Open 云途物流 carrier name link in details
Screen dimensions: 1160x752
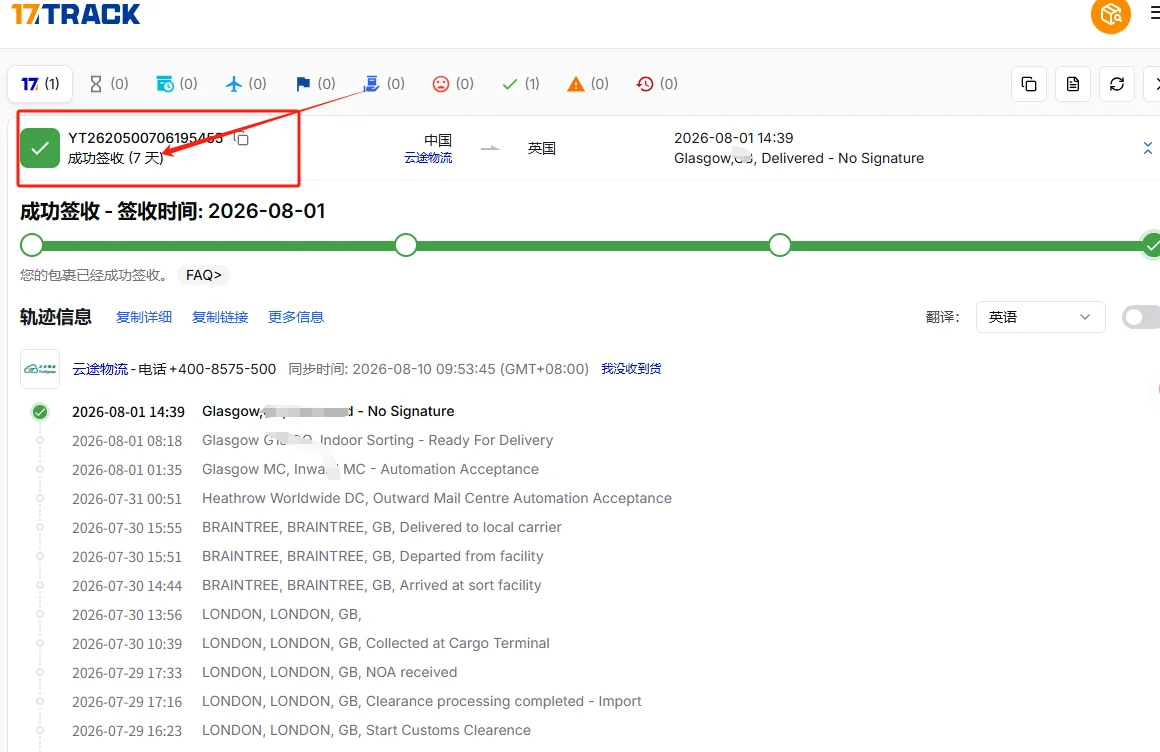pyautogui.click(x=101, y=369)
